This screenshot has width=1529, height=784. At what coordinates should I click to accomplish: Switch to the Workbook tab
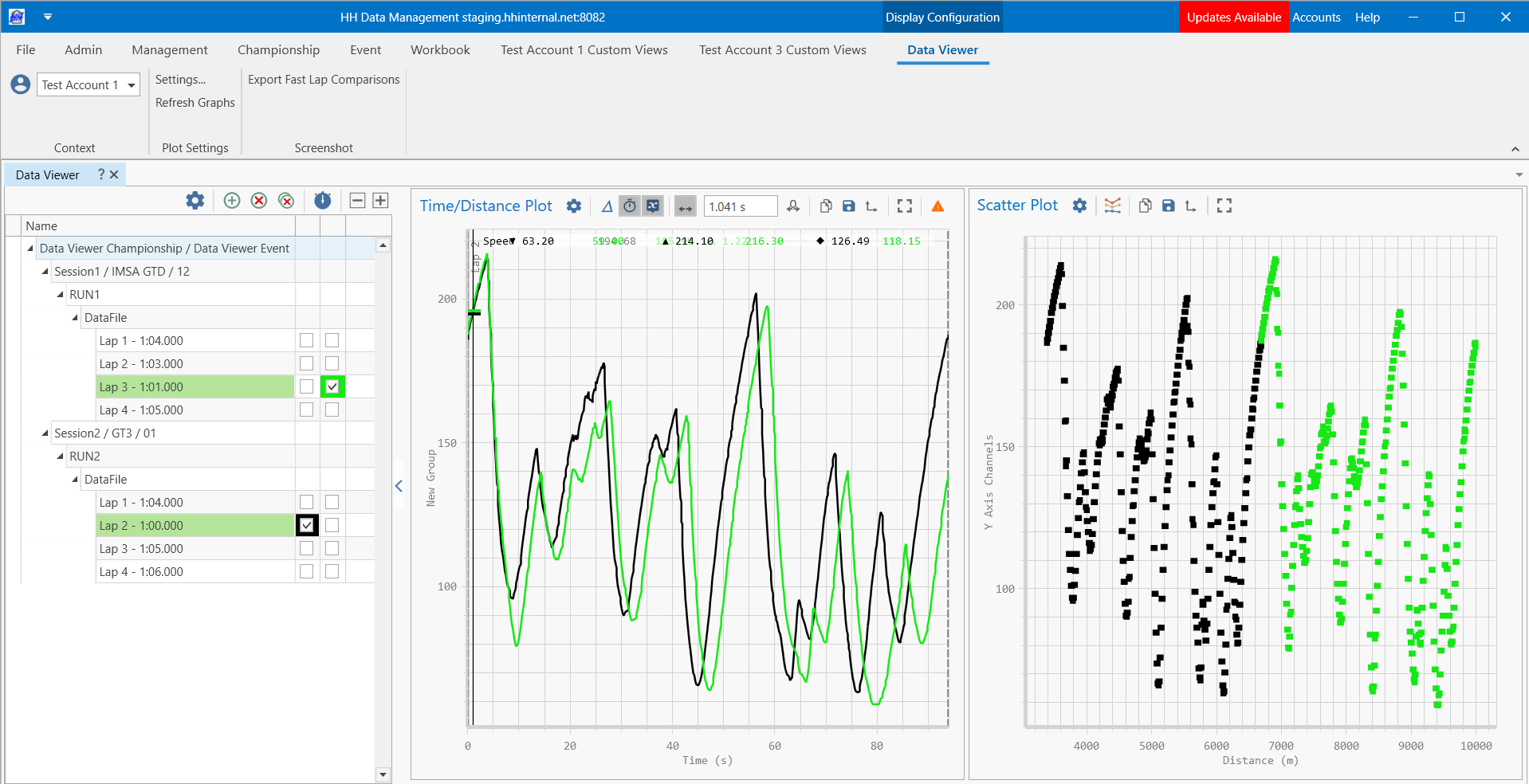coord(440,49)
